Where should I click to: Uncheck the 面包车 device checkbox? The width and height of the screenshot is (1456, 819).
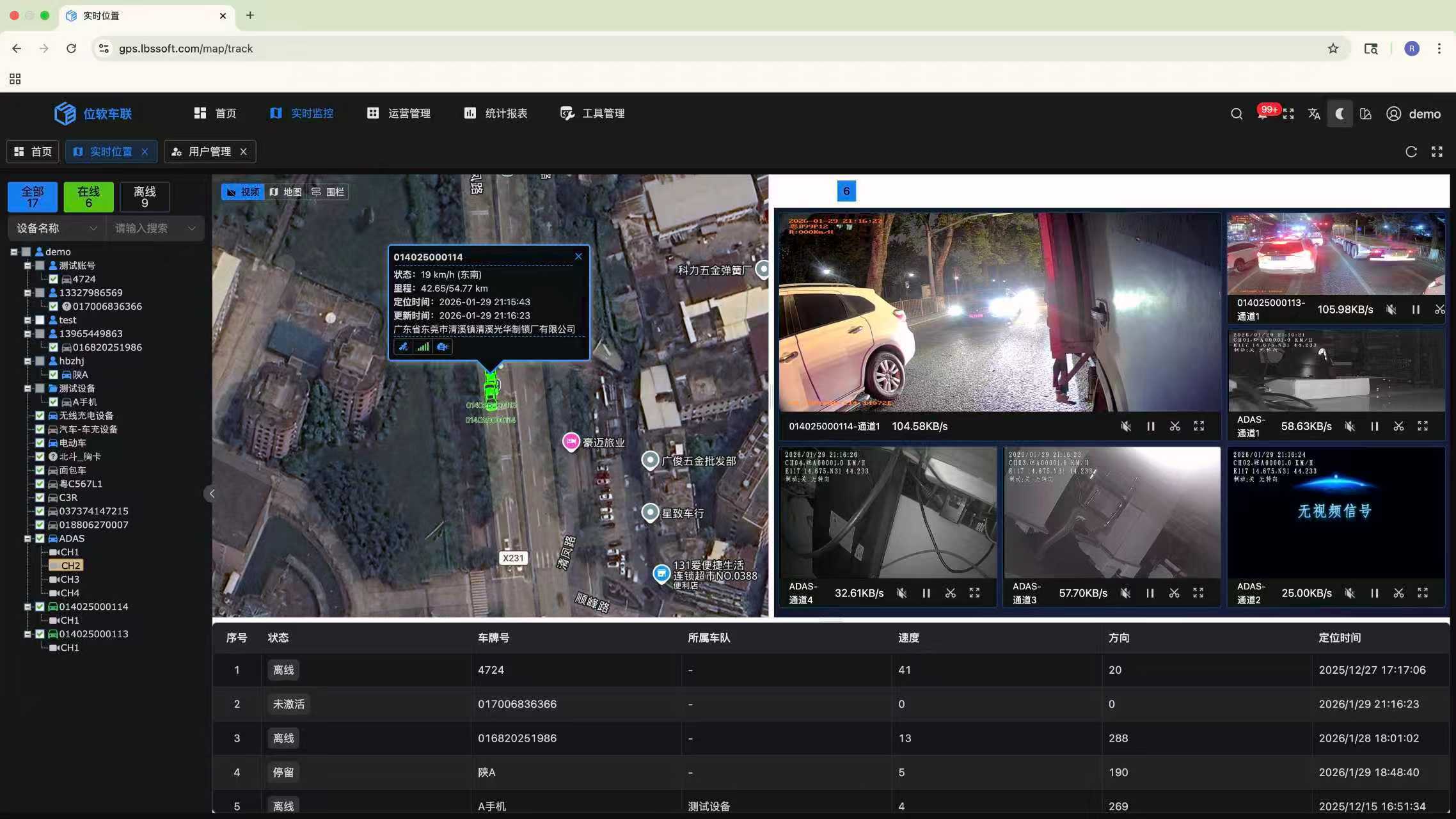pos(40,470)
